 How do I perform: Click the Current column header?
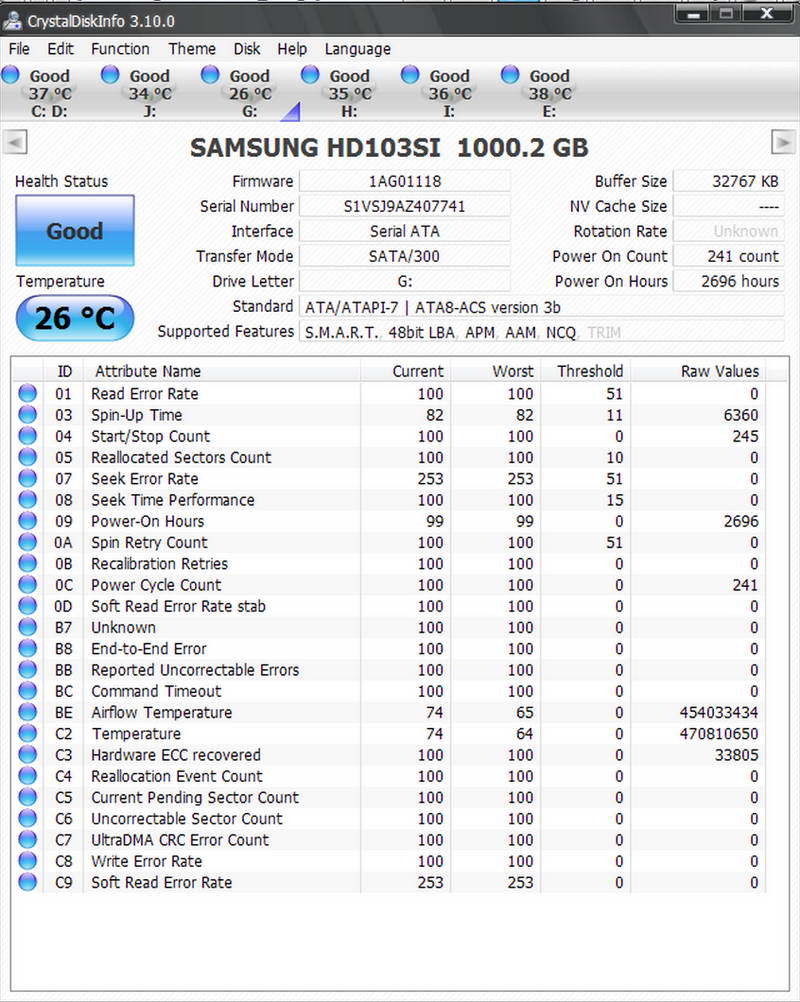point(406,371)
